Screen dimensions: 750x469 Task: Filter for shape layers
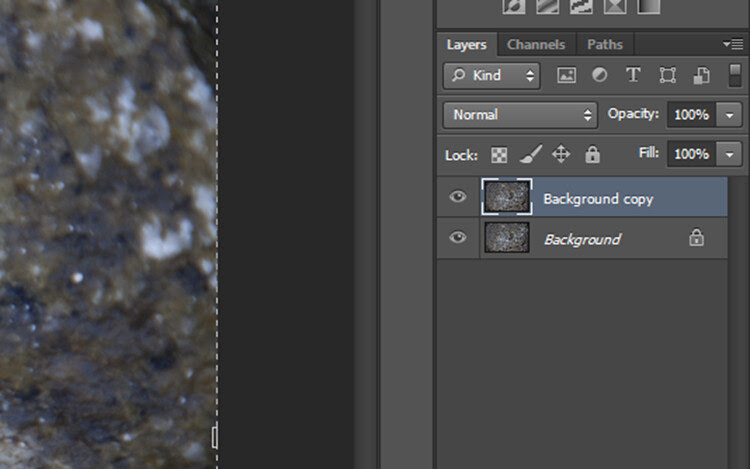pos(667,75)
